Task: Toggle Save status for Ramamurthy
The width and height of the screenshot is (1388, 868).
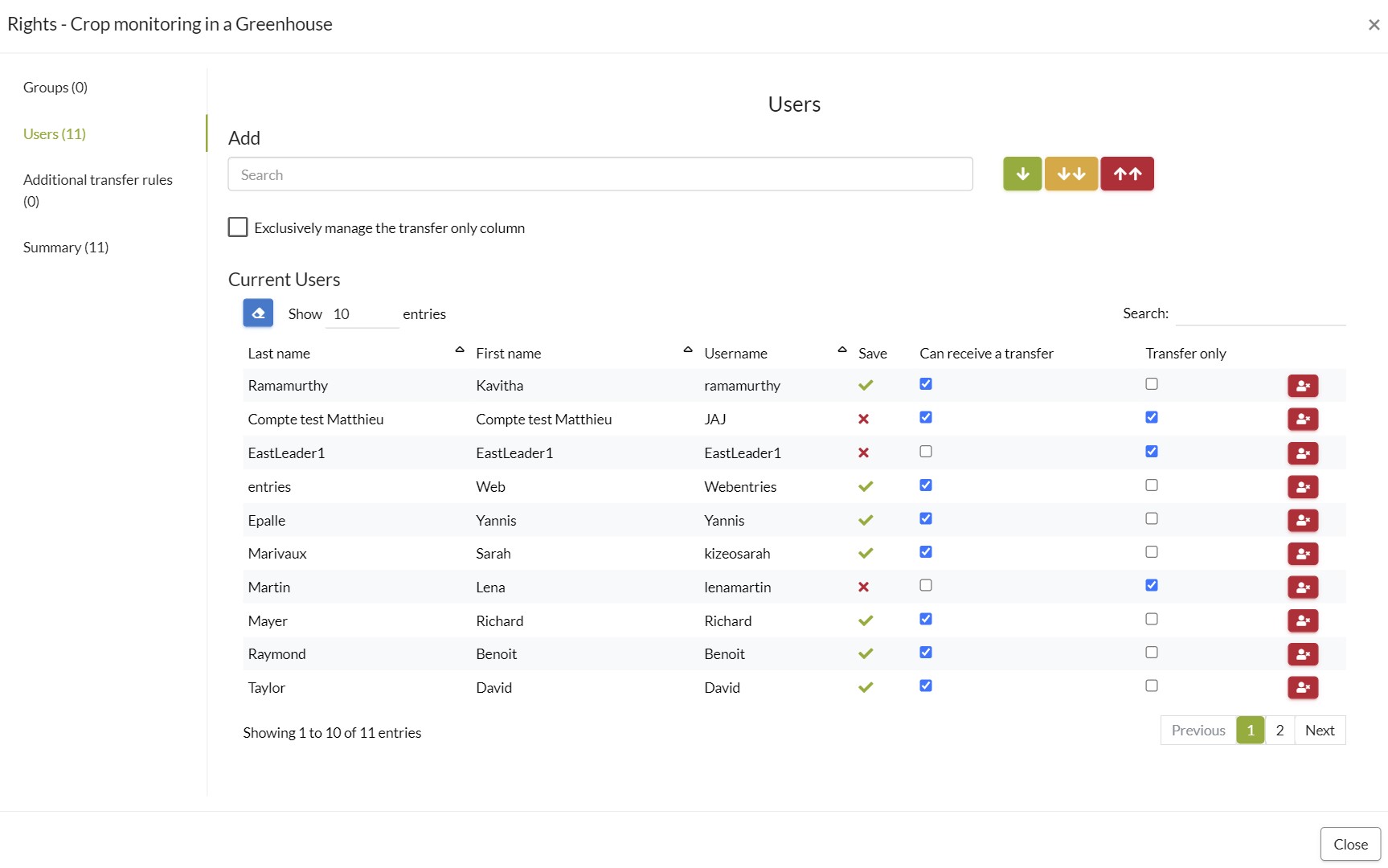Action: 865,386
